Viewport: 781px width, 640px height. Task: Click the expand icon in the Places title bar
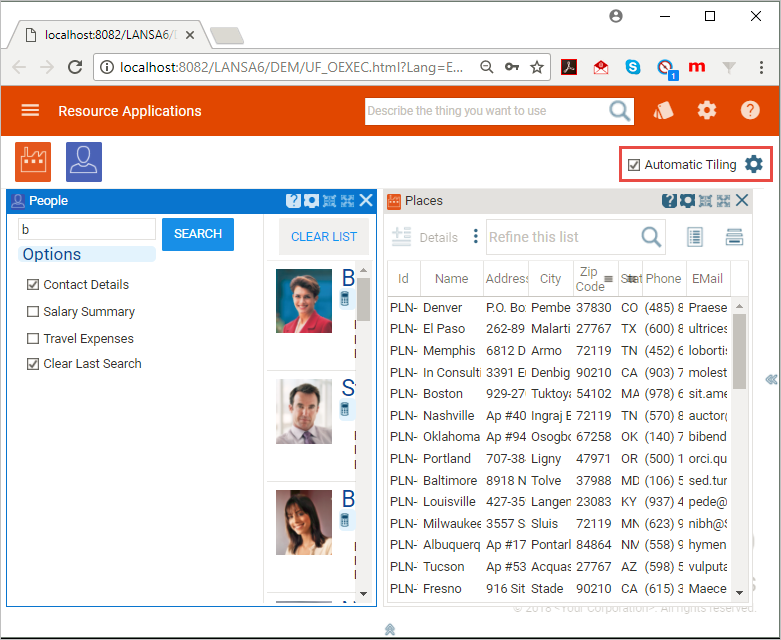(x=723, y=201)
